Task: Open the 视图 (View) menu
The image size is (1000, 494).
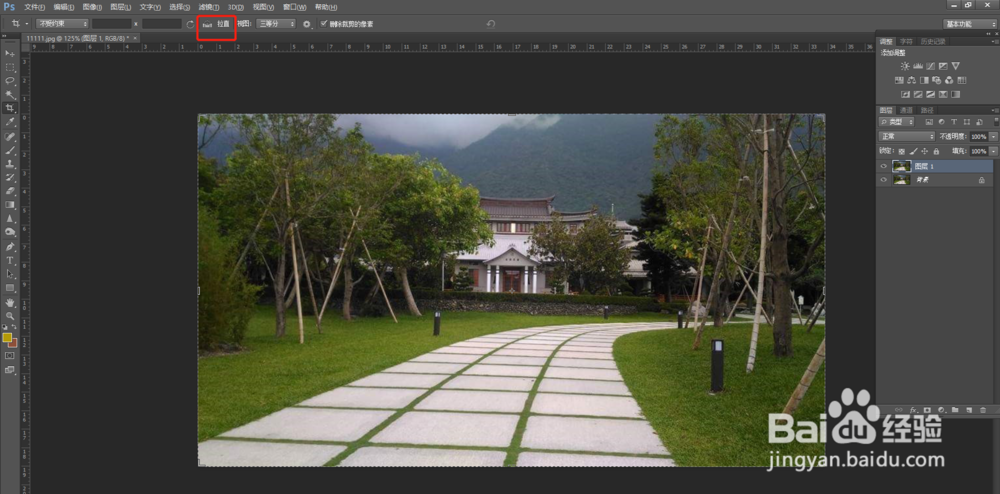Action: point(263,7)
